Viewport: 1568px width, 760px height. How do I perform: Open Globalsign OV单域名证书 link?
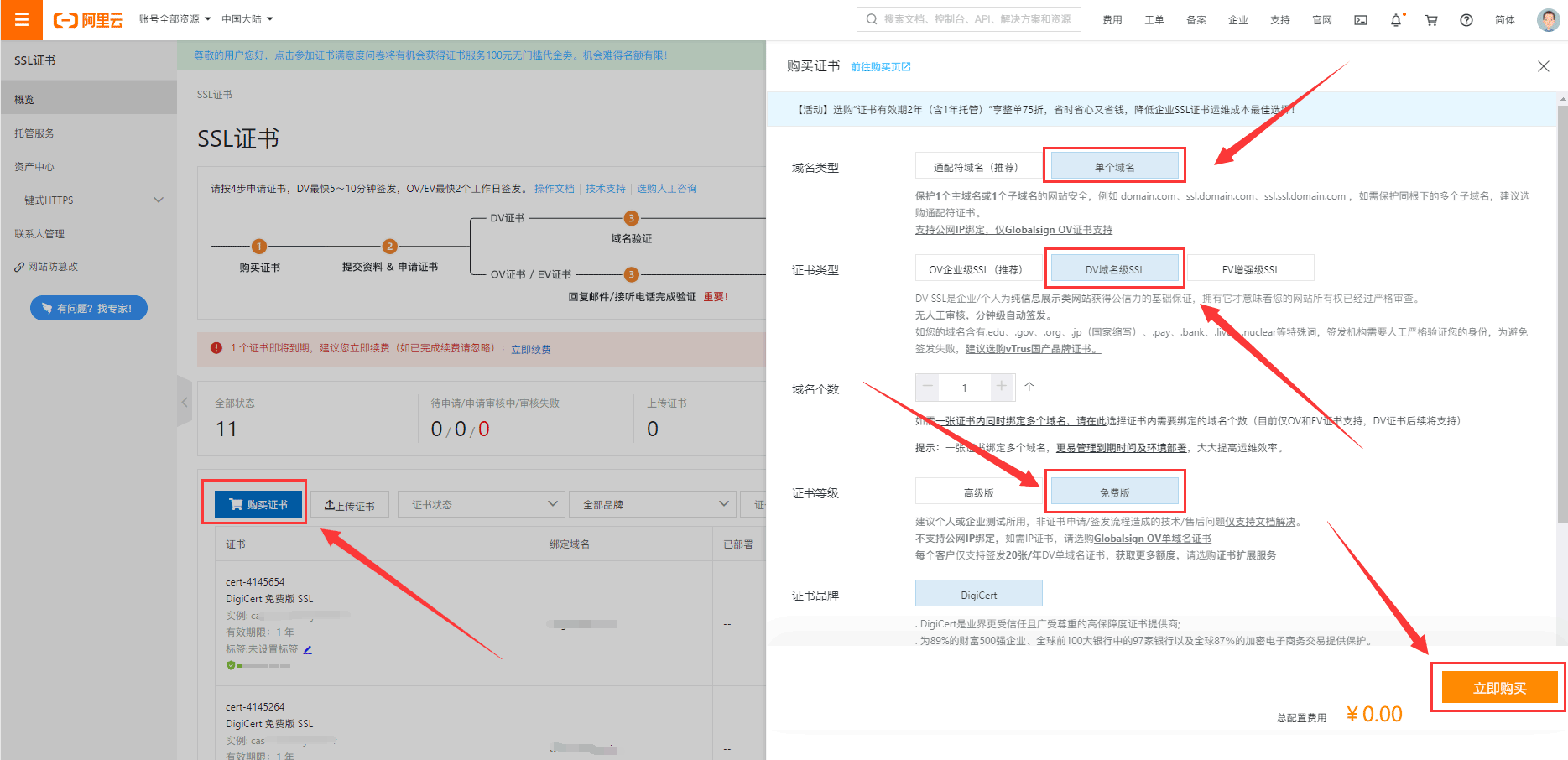[x=1153, y=539]
